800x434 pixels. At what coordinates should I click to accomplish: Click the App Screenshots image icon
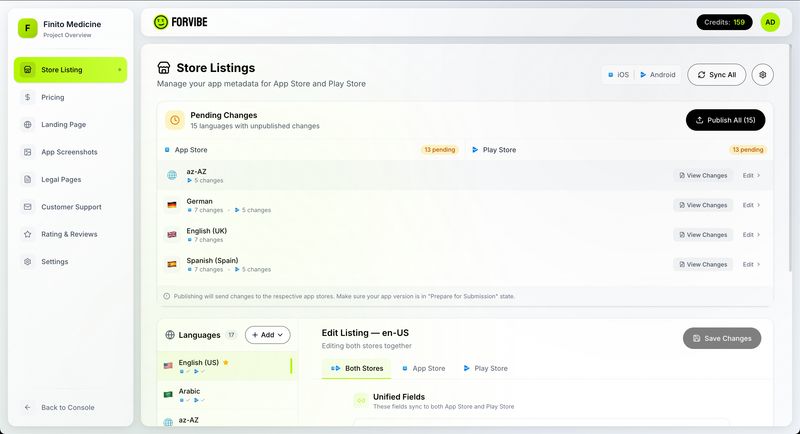coord(28,152)
